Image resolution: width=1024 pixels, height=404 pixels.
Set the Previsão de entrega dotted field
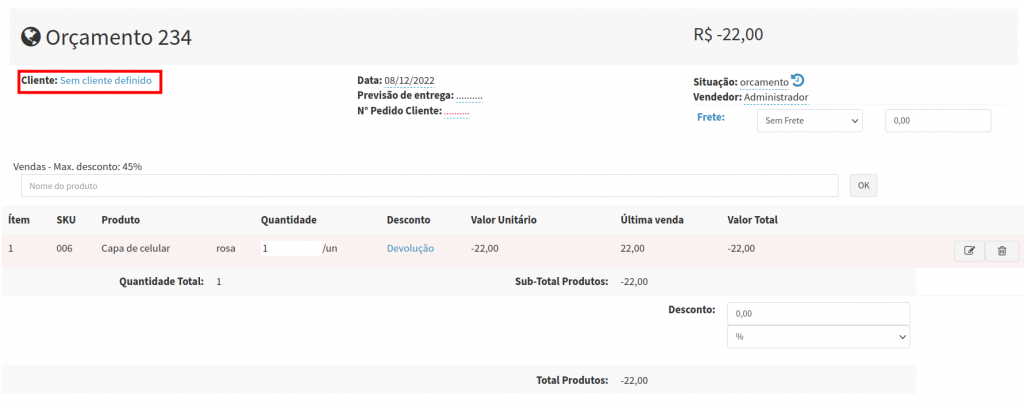tap(469, 96)
